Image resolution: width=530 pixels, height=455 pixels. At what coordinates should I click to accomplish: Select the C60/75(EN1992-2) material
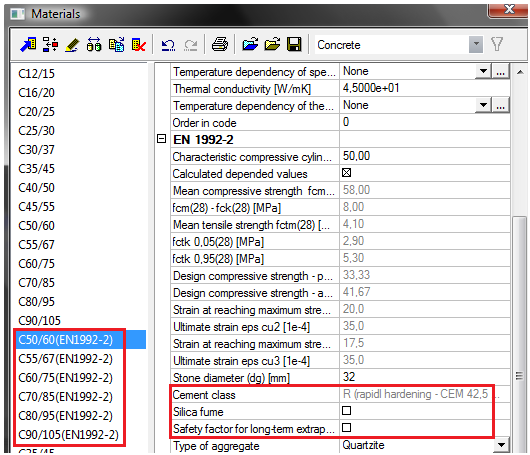(x=66, y=378)
